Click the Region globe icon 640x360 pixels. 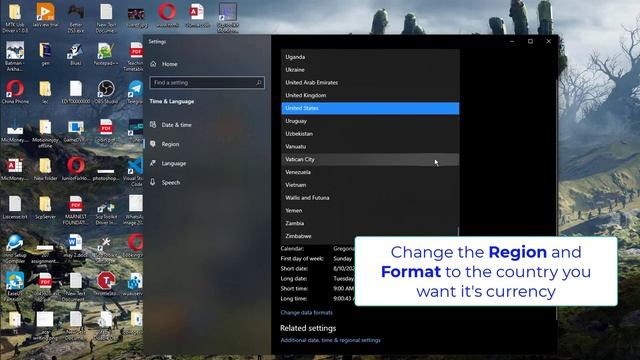tap(153, 144)
